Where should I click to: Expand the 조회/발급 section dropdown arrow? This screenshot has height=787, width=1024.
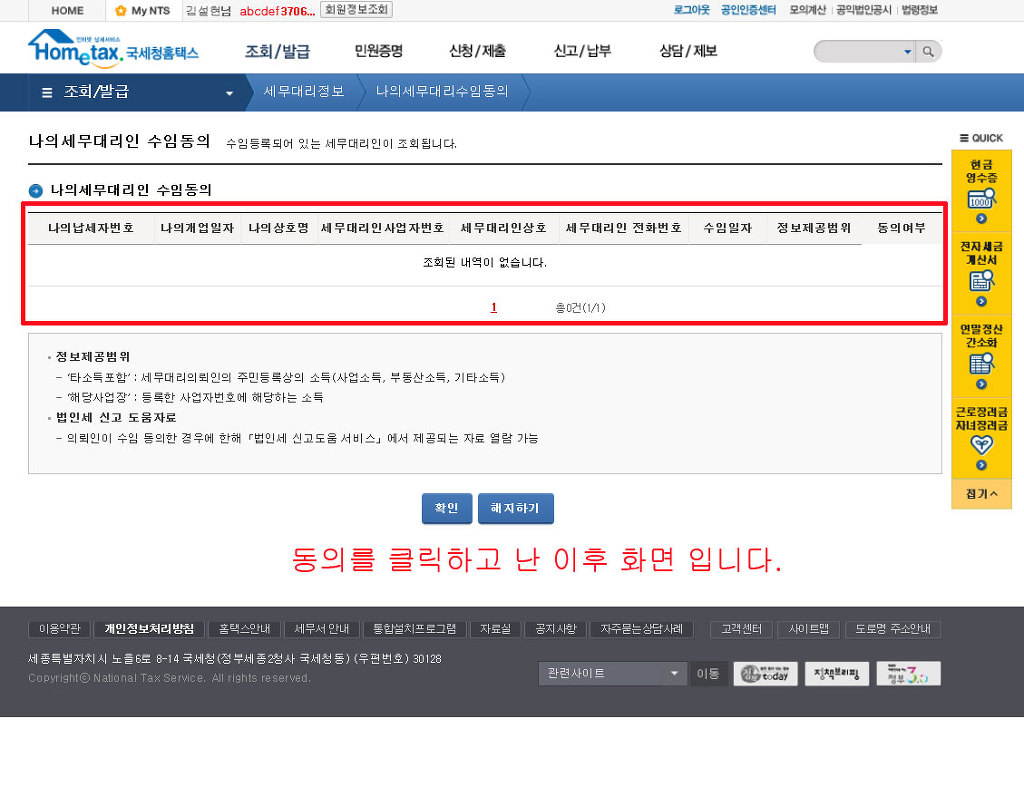pyautogui.click(x=229, y=93)
